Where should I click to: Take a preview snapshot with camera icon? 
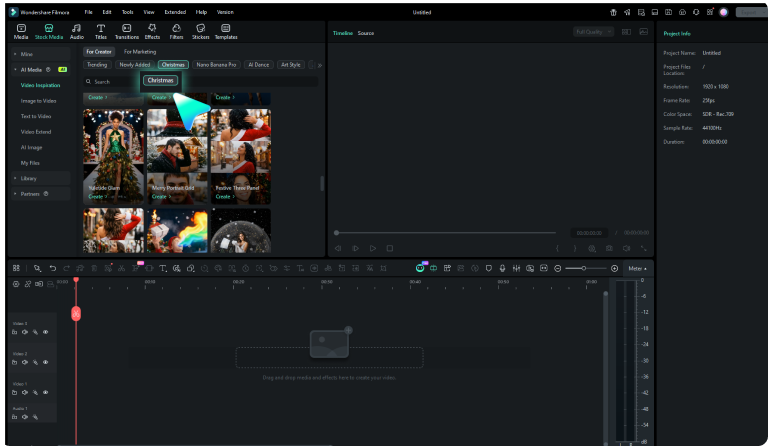click(x=609, y=248)
